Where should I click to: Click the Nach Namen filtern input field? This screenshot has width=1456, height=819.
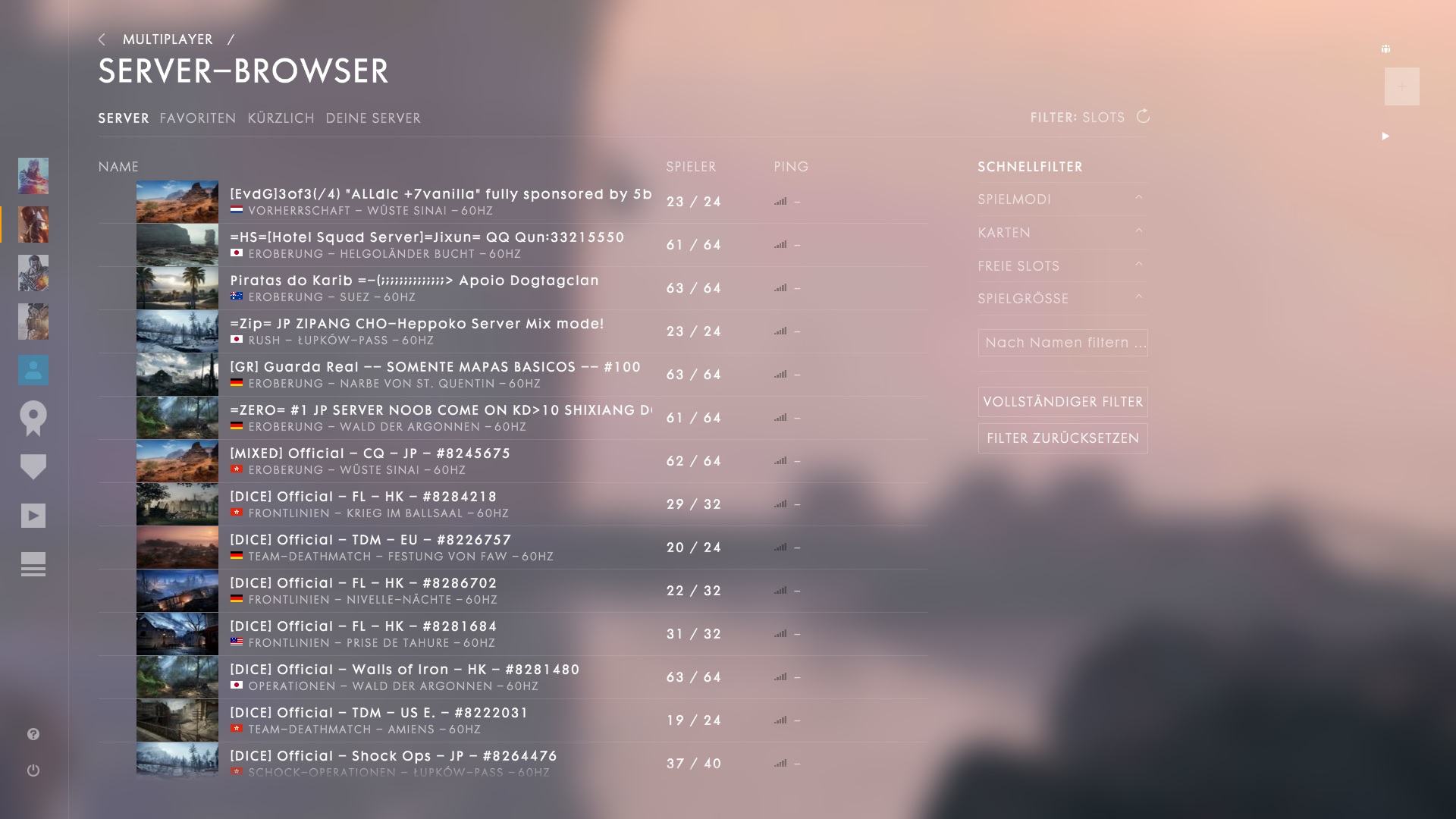1062,343
